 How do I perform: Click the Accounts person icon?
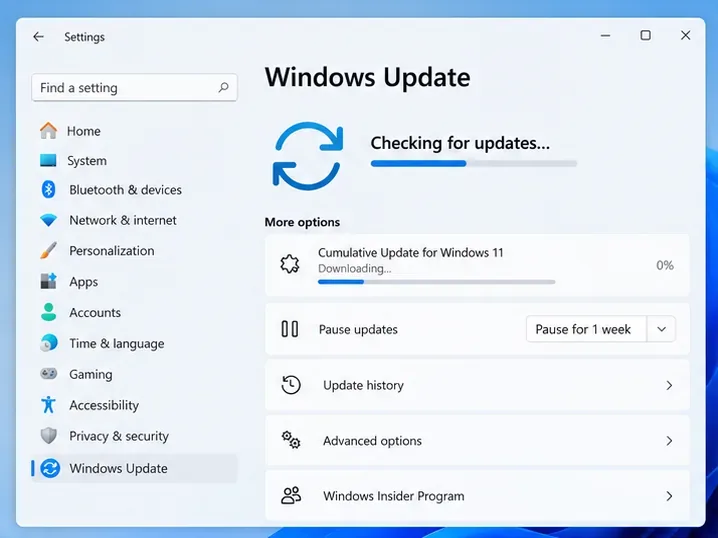(49, 312)
